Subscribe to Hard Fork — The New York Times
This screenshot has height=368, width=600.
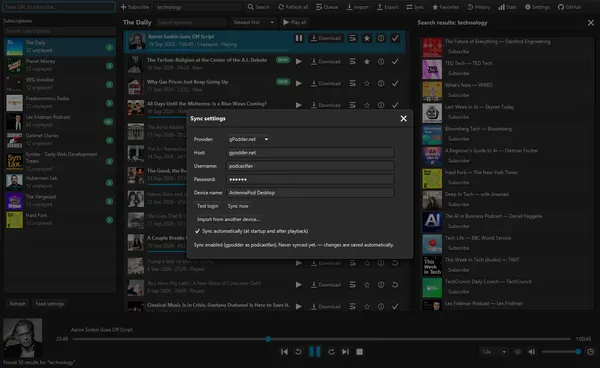[458, 183]
